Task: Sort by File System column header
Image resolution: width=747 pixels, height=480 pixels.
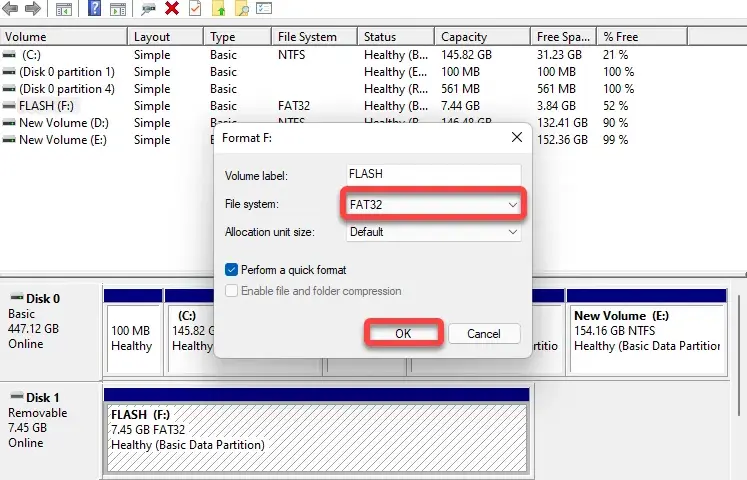Action: pos(314,37)
